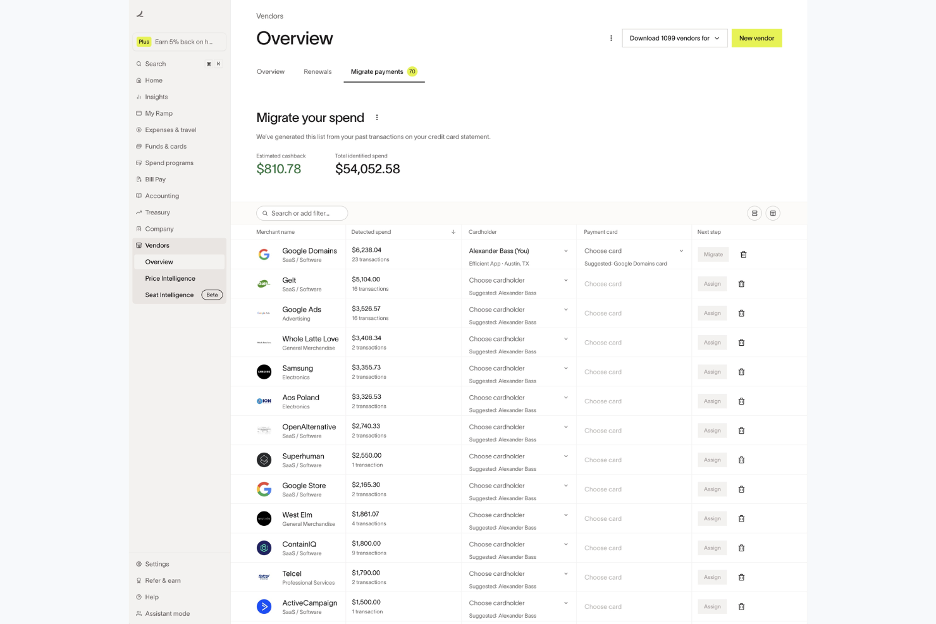Remove West Elm using trash icon
936x624 pixels.
click(741, 518)
